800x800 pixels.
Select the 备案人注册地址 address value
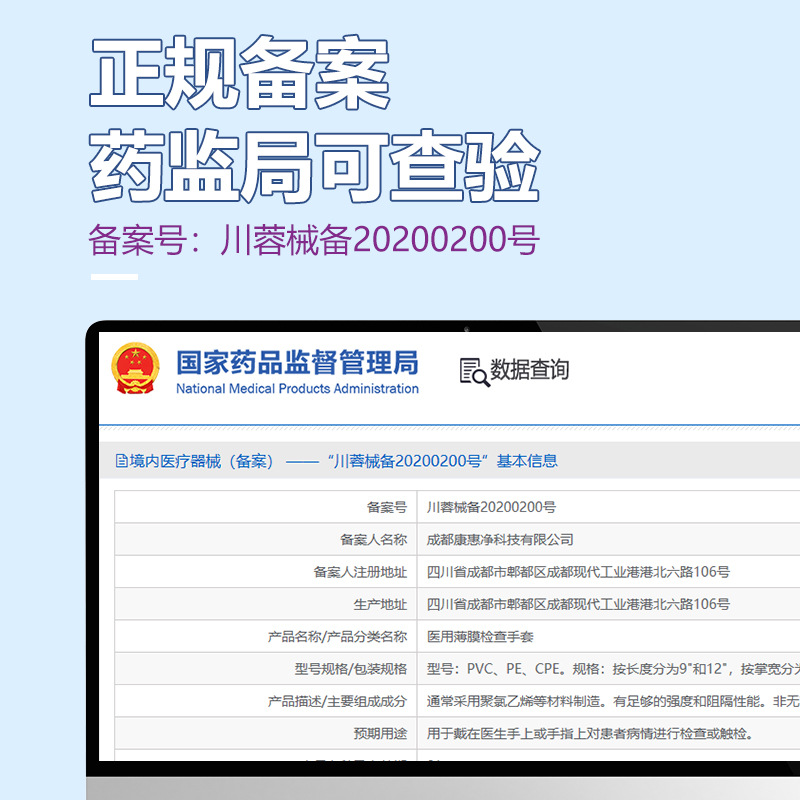(x=578, y=572)
